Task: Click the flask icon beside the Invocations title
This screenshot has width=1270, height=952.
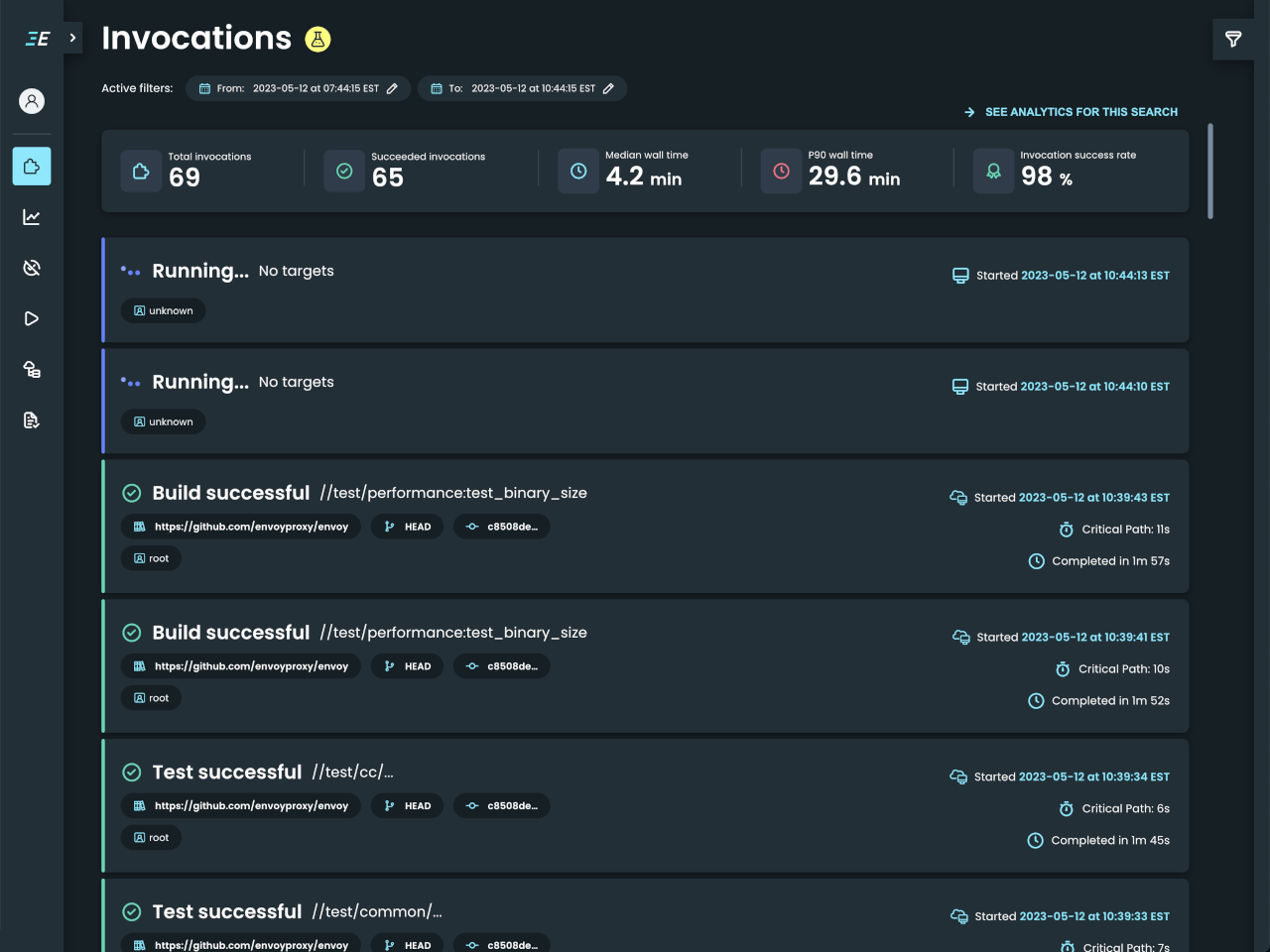Action: [x=317, y=39]
